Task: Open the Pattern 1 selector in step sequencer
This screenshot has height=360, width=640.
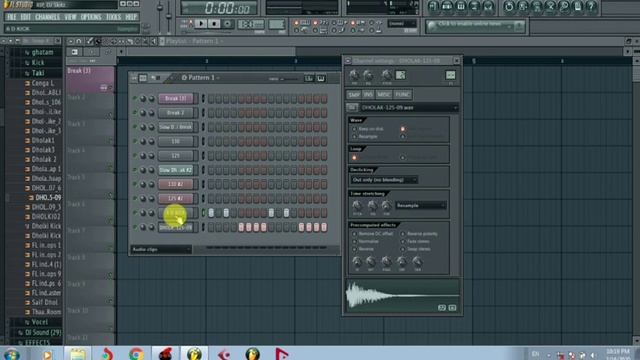Action: coord(201,78)
